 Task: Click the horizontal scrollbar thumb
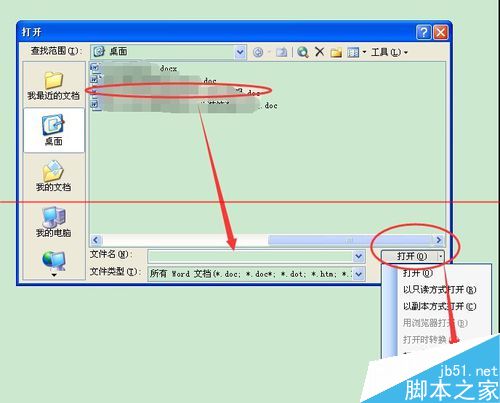click(350, 240)
